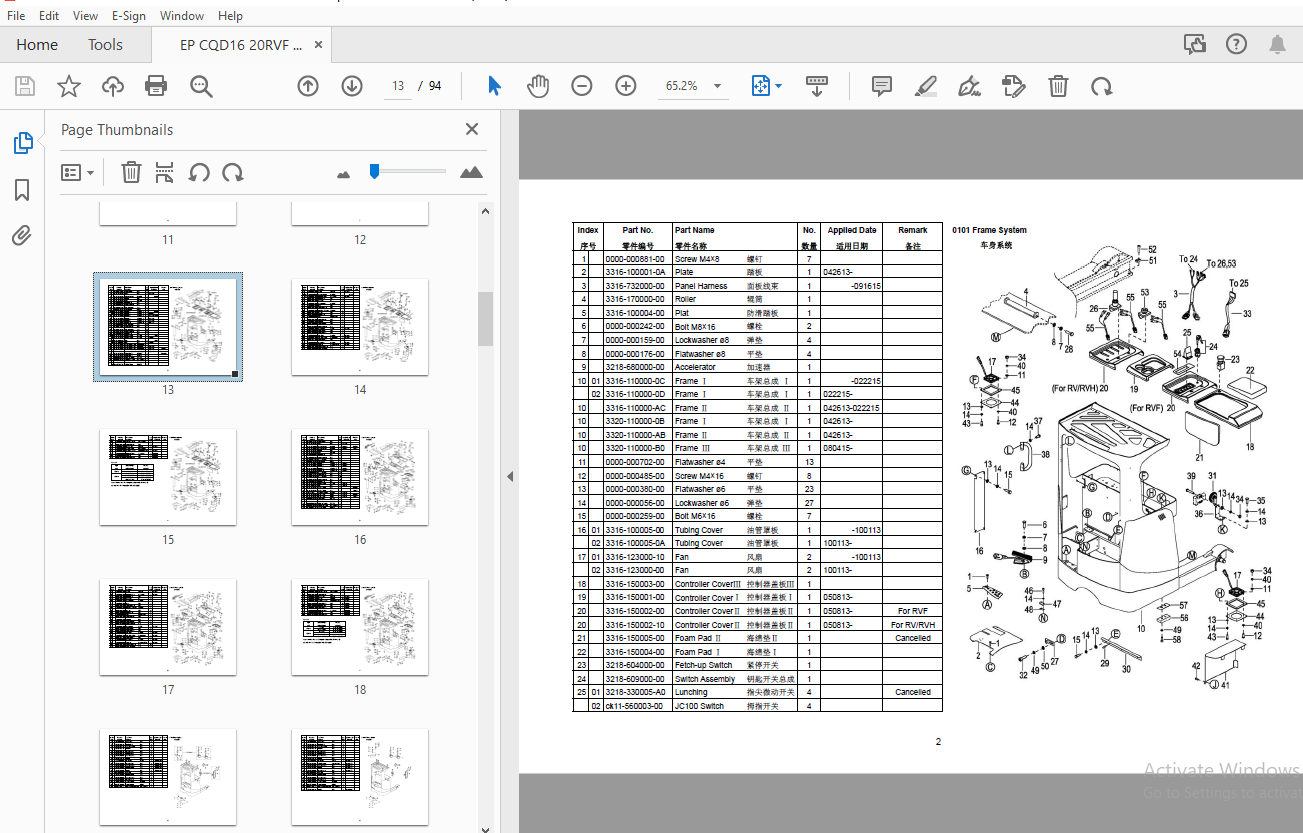Viewport: 1303px width, 833px height.
Task: Select the highlighted page 13 thumbnail
Action: tap(168, 327)
